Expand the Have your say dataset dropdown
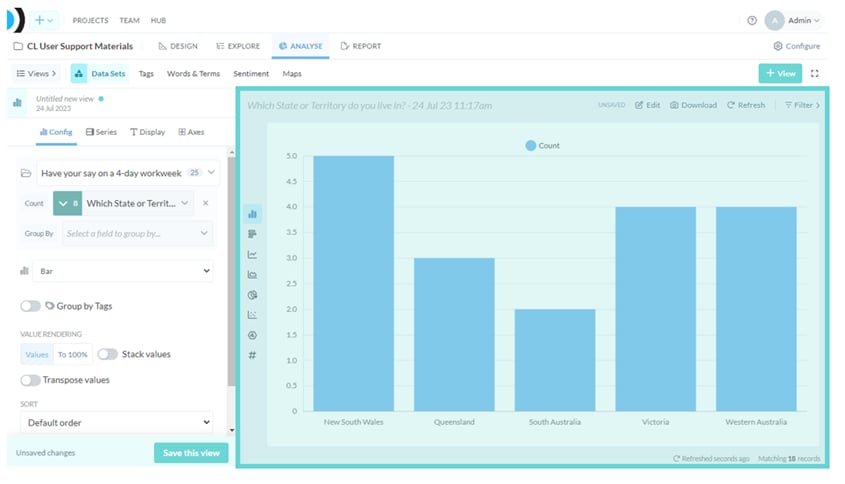Viewport: 845px width, 484px height. tap(211, 172)
